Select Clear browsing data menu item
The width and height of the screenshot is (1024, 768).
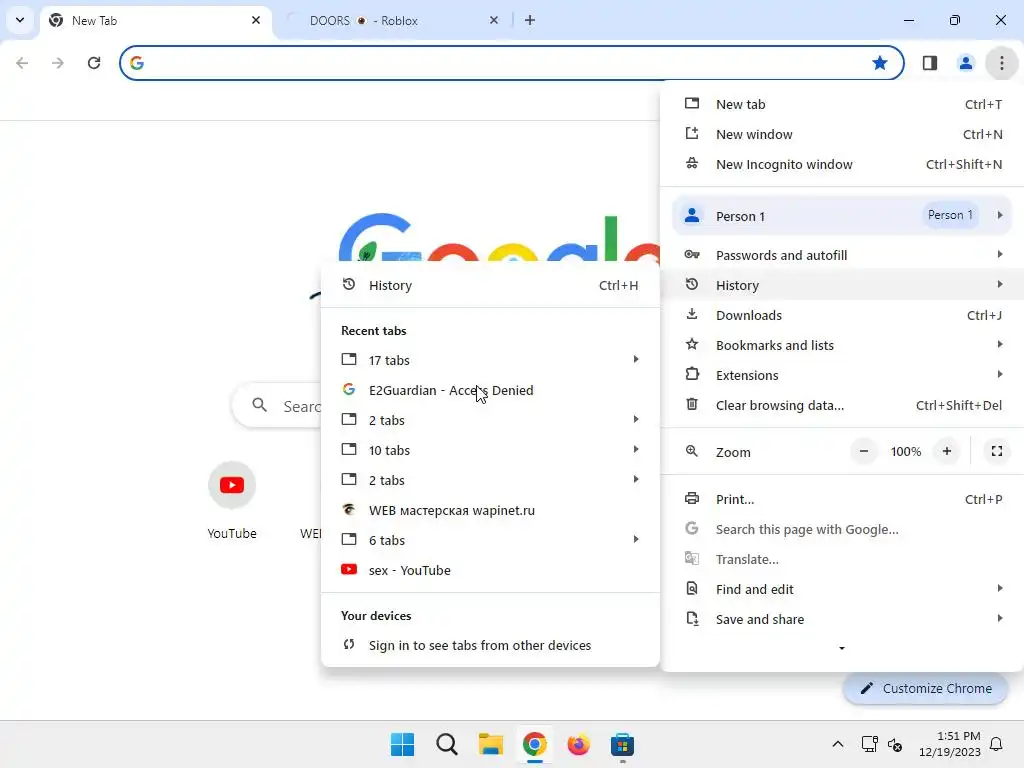[842, 406]
